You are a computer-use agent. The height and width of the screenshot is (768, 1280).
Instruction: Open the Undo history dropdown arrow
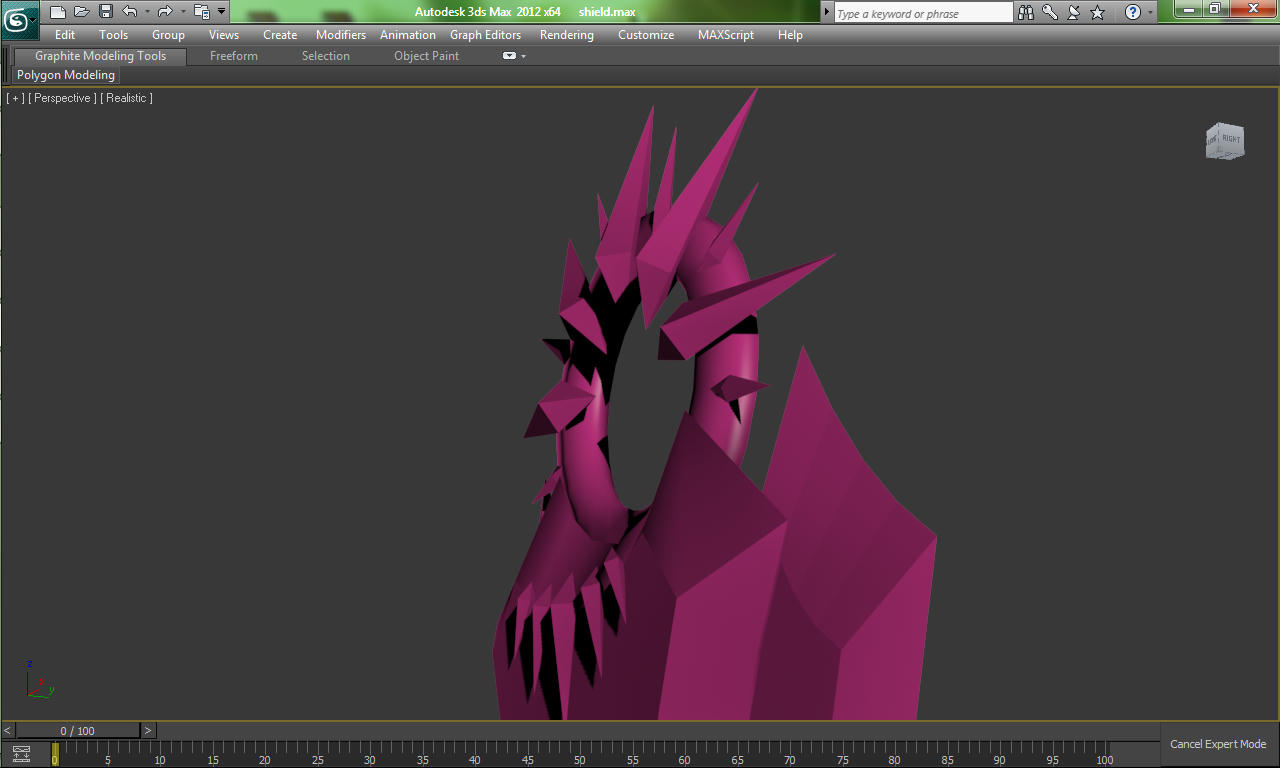147,12
